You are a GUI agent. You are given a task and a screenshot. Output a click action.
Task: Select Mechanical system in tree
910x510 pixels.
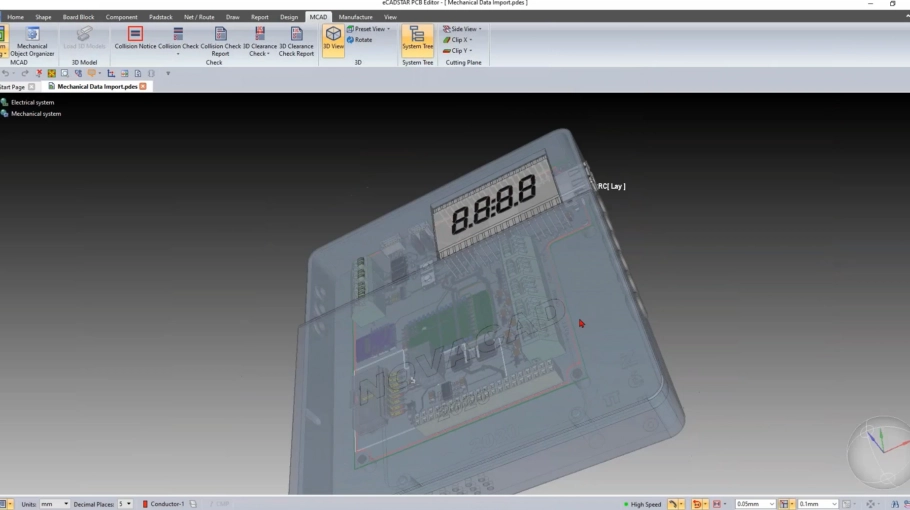[35, 114]
